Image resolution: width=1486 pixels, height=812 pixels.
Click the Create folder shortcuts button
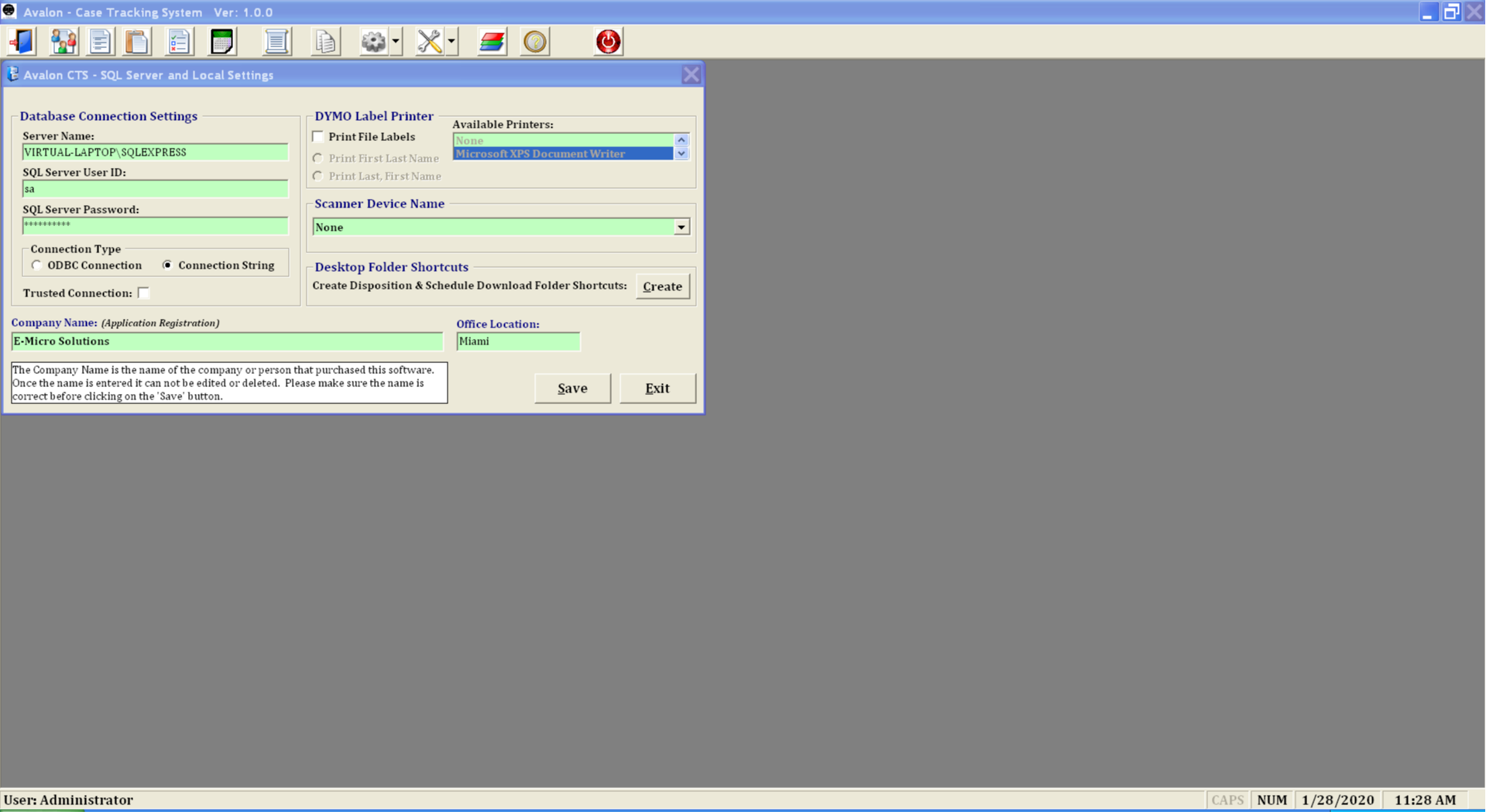663,286
